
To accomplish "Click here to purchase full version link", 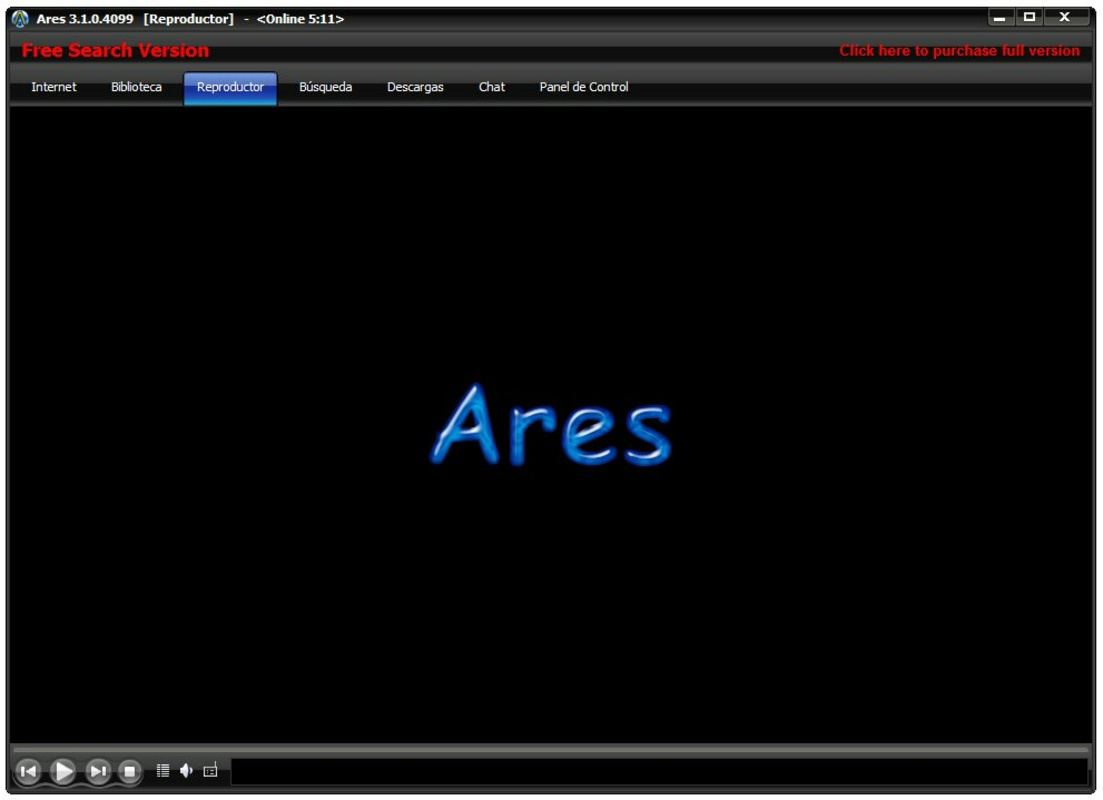I will 959,51.
